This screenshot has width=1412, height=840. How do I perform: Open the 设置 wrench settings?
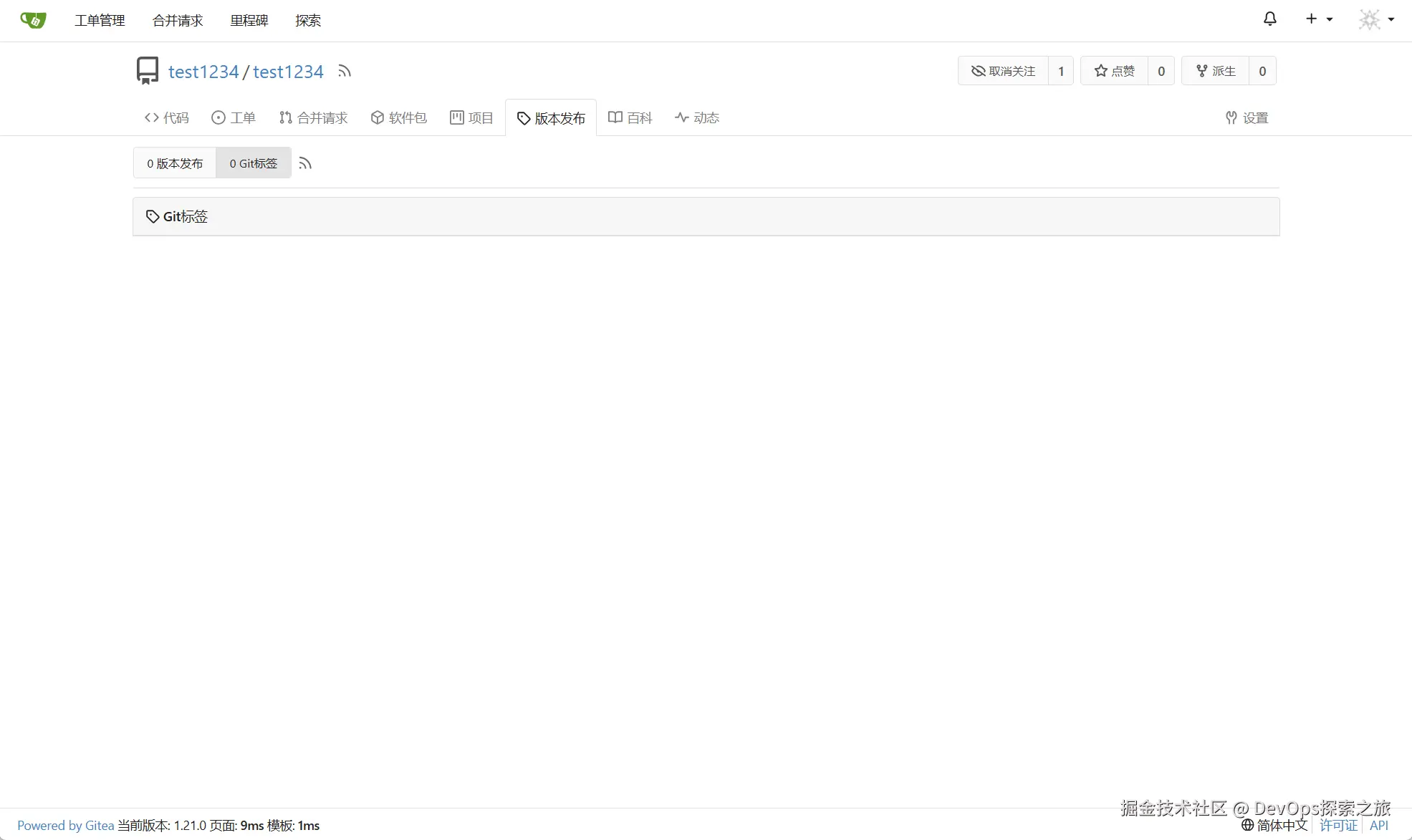tap(1247, 117)
